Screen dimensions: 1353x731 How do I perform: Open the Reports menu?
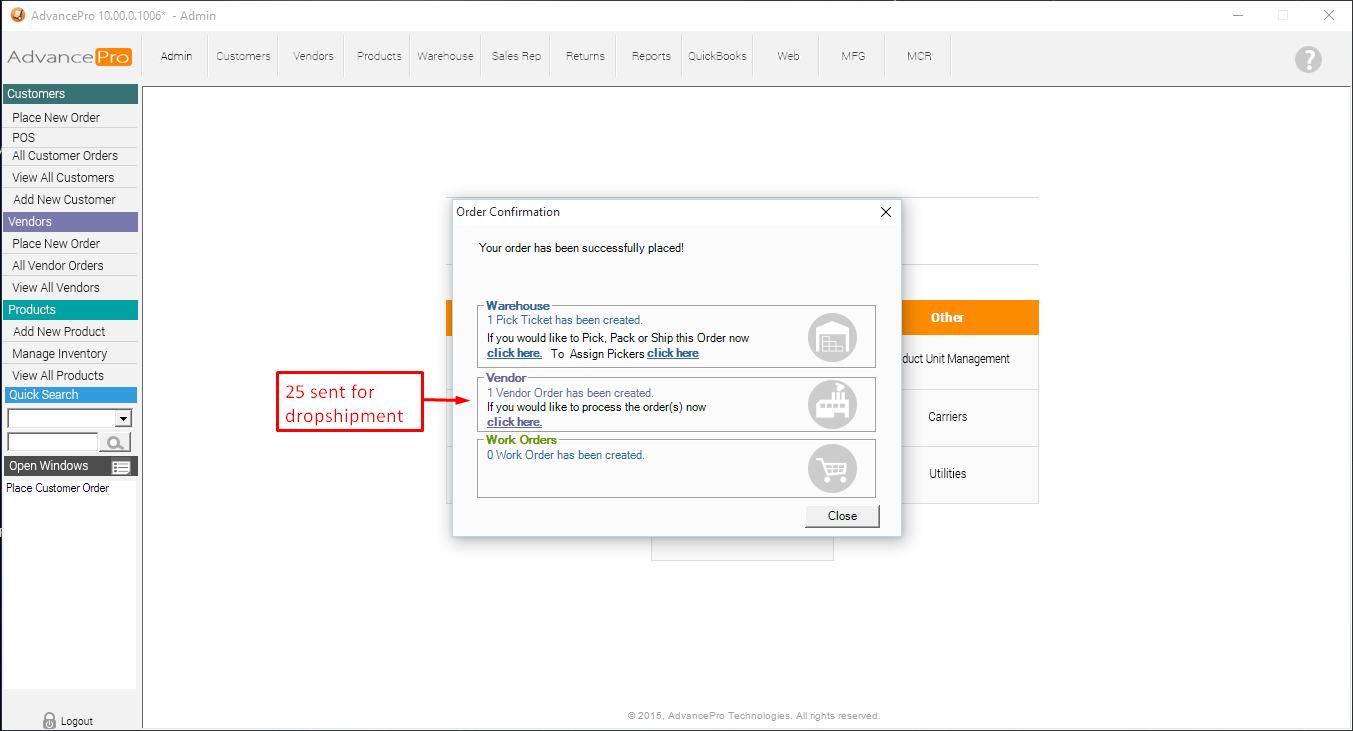coord(651,56)
